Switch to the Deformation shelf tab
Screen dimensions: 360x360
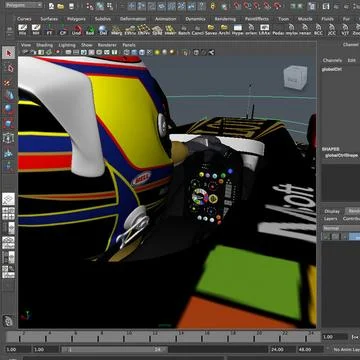(133, 19)
